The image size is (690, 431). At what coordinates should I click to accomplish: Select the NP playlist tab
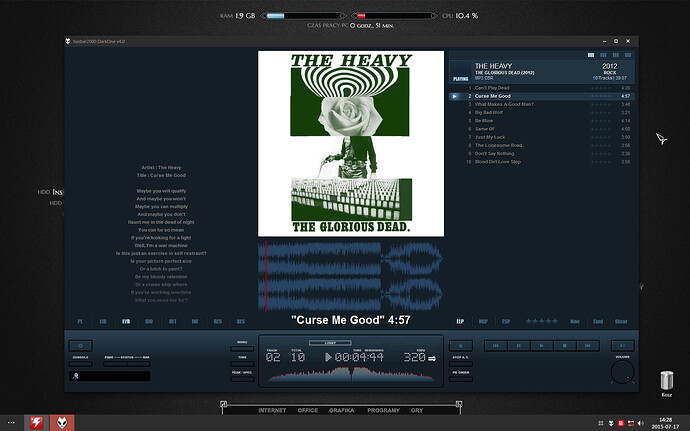(x=460, y=321)
